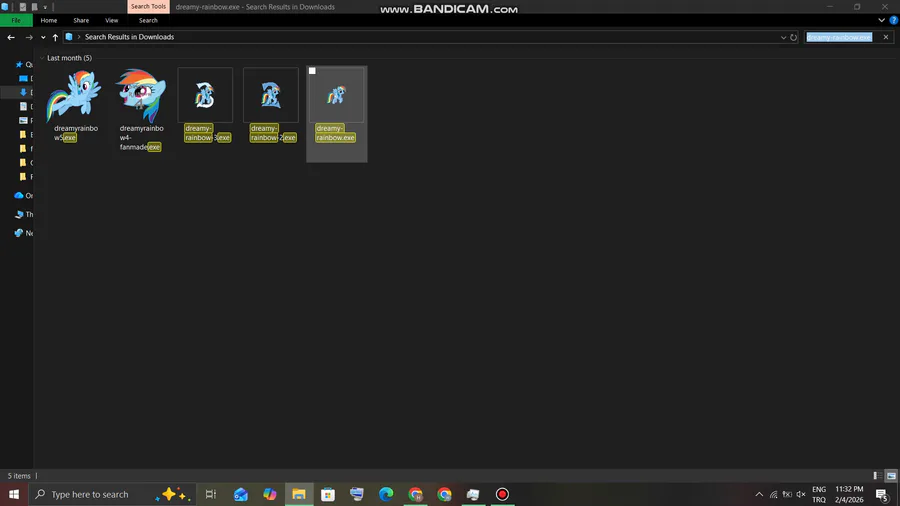Open the Downloads folder in sidebar
Screen dimensions: 900x506
tap(25, 92)
